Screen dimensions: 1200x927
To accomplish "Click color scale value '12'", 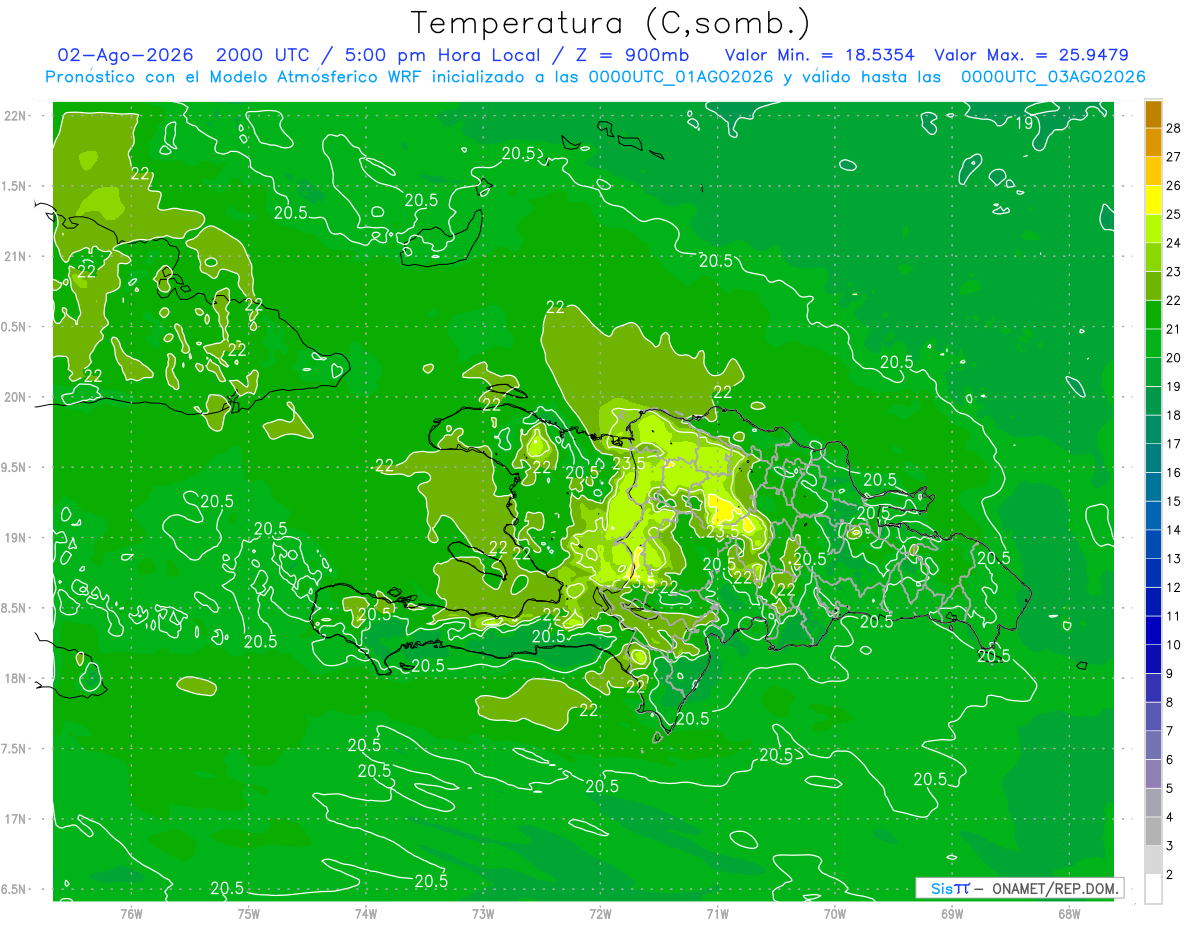I will coord(1174,587).
